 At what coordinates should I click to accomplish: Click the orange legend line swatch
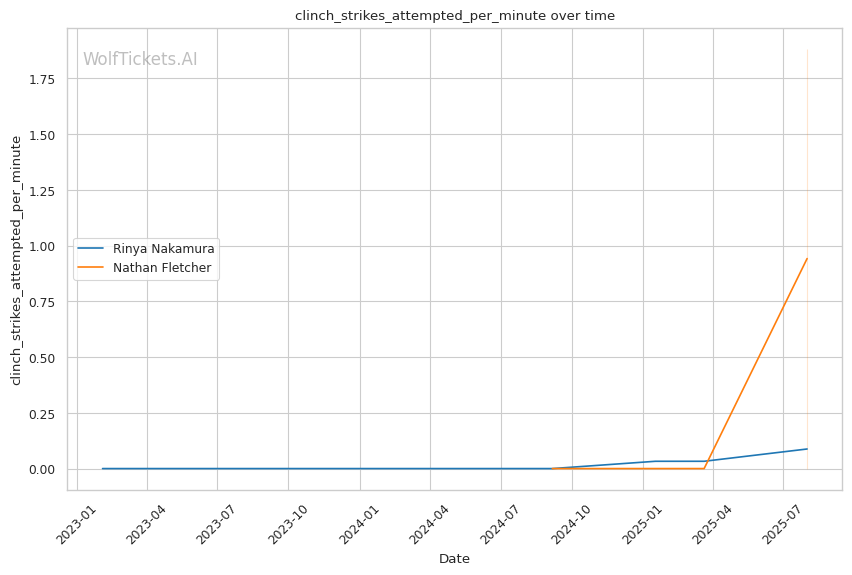[x=91, y=268]
